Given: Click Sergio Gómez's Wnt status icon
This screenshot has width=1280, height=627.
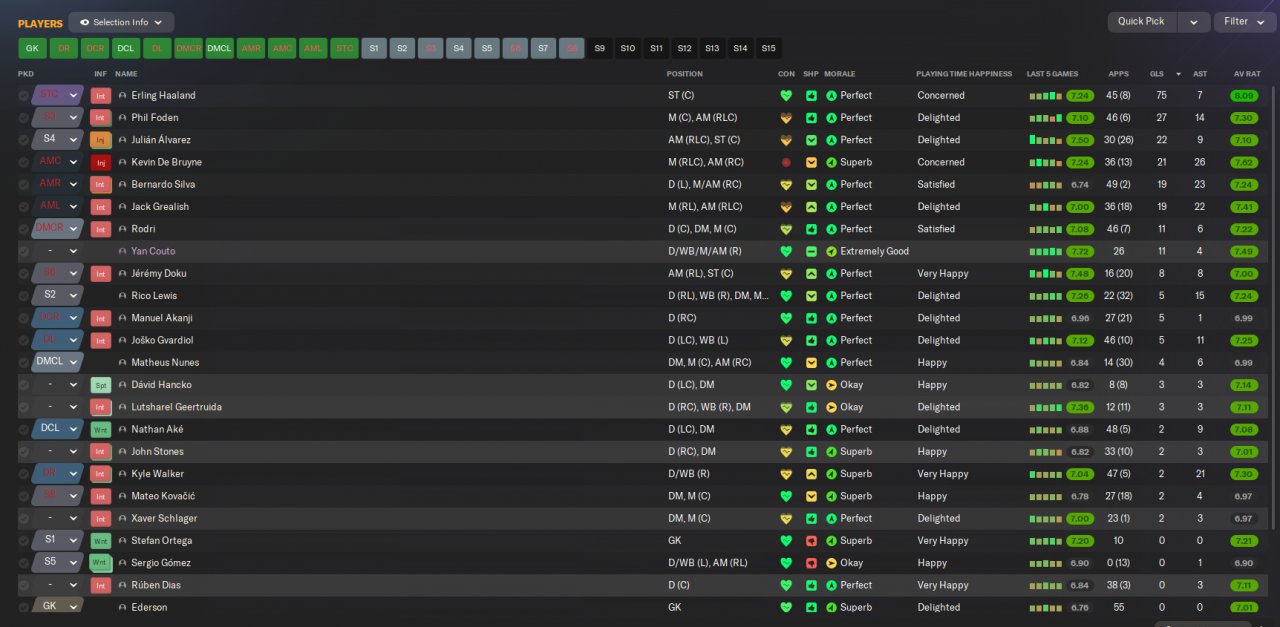Looking at the screenshot, I should 101,563.
